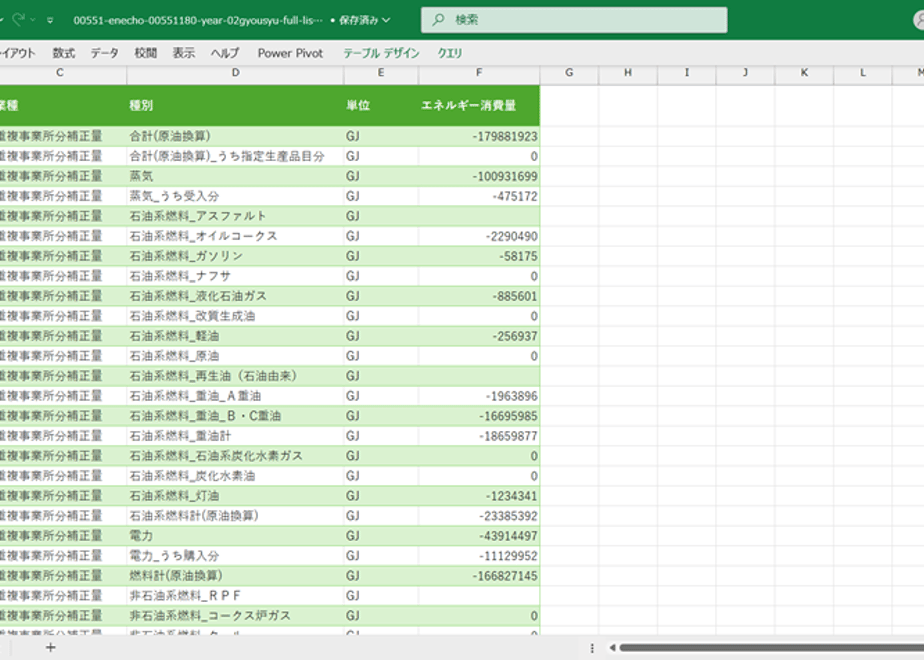Select the cell 合計(原油換算)_うち指定生産品目分
Image resolution: width=924 pixels, height=660 pixels.
tap(235, 156)
